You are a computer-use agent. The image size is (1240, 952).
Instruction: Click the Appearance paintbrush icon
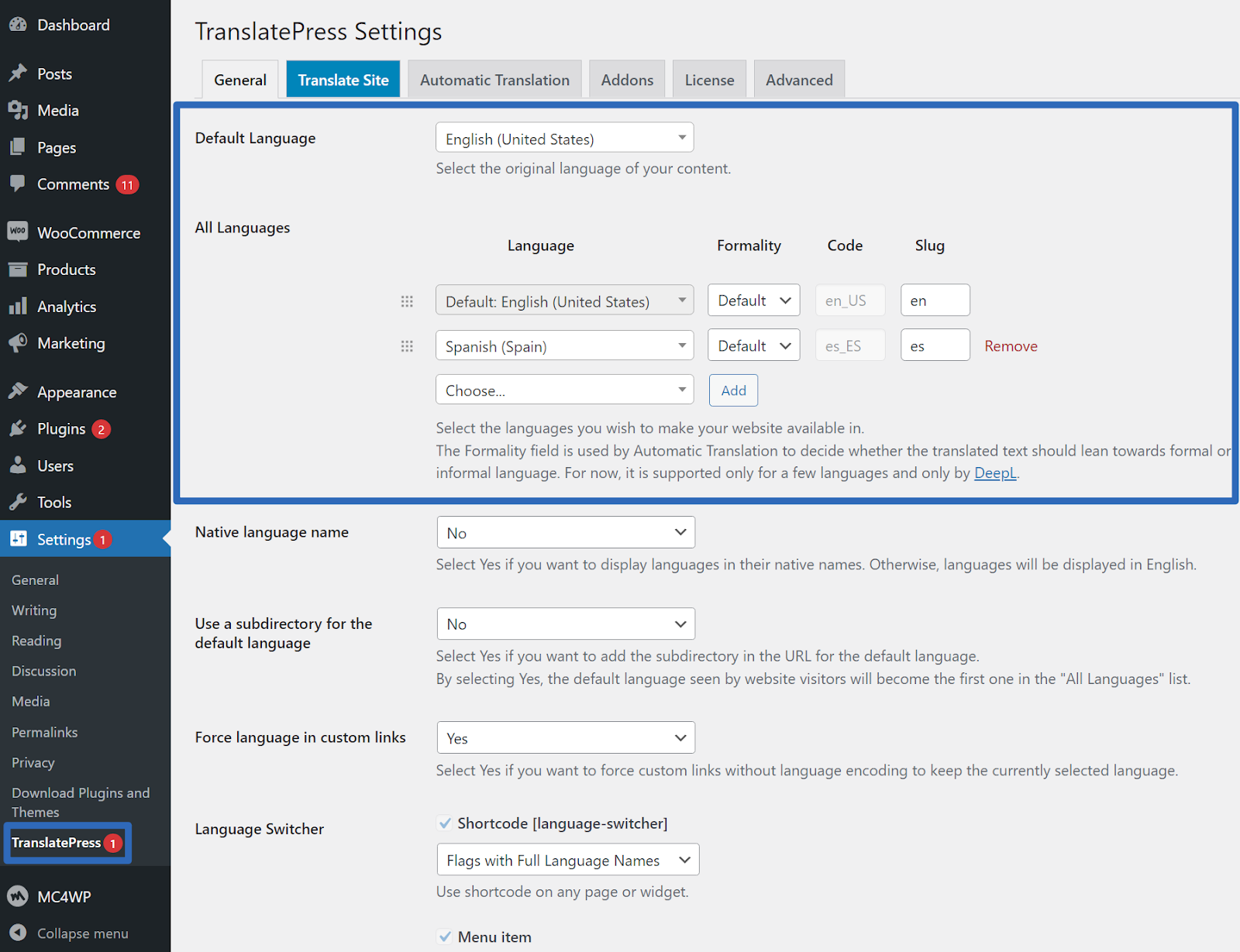point(18,392)
